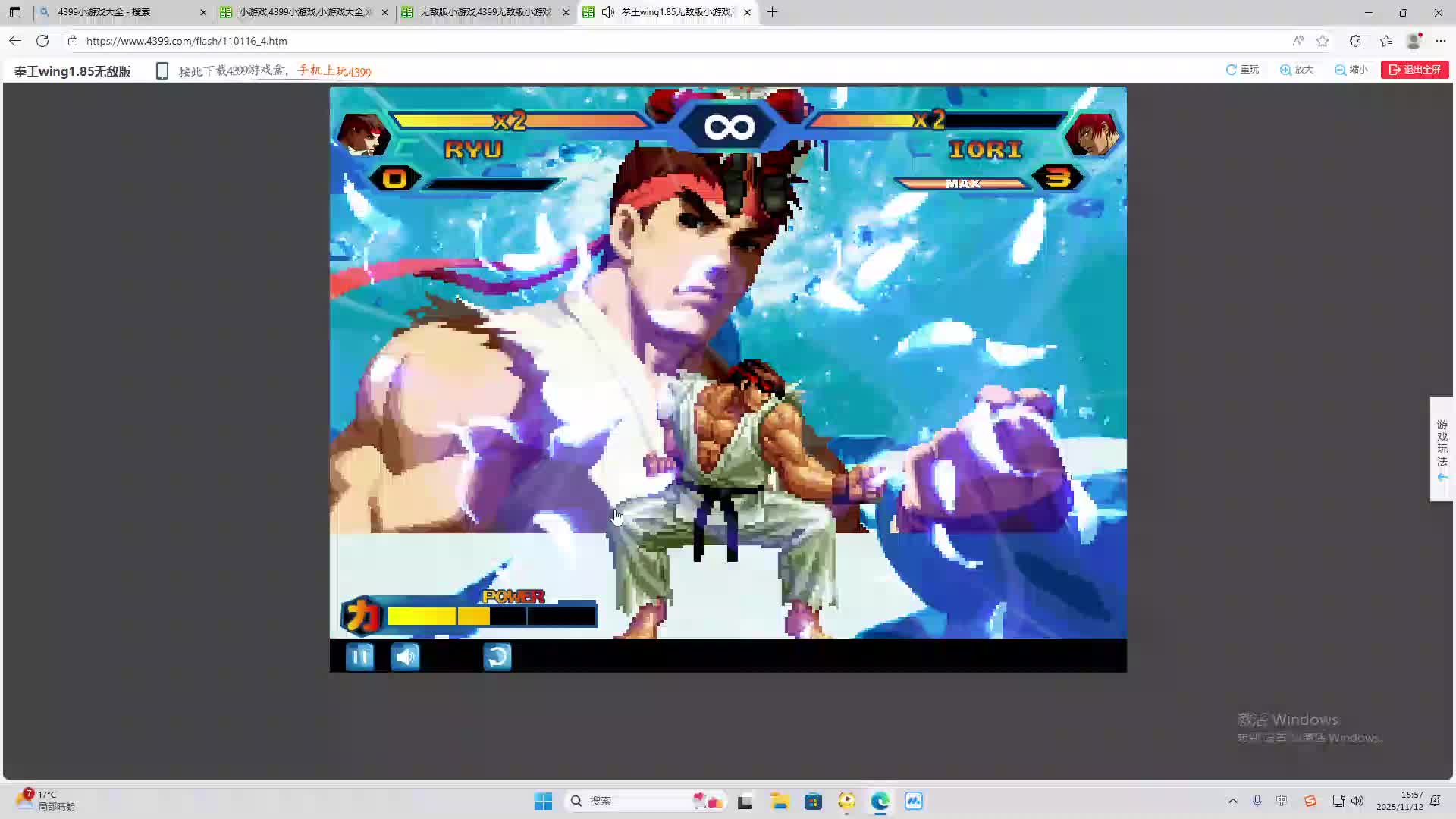Toggle Chinese input method indicator
This screenshot has width=1456, height=819.
(x=1282, y=801)
